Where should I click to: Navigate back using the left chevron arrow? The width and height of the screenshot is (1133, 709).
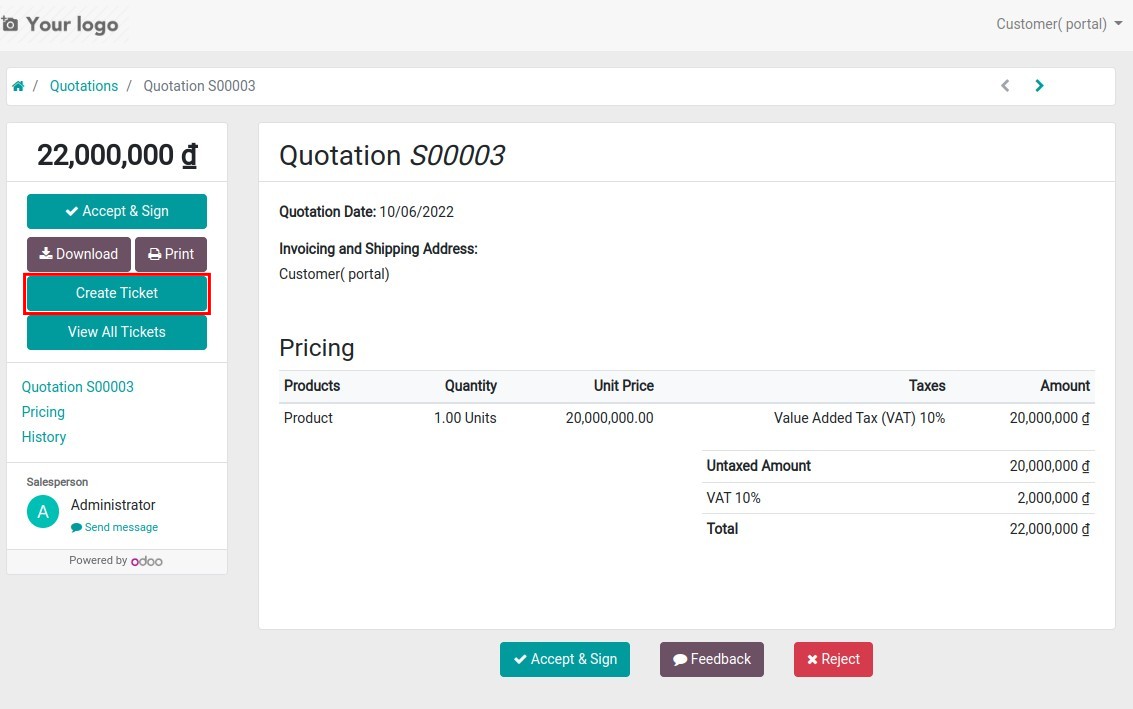1005,85
